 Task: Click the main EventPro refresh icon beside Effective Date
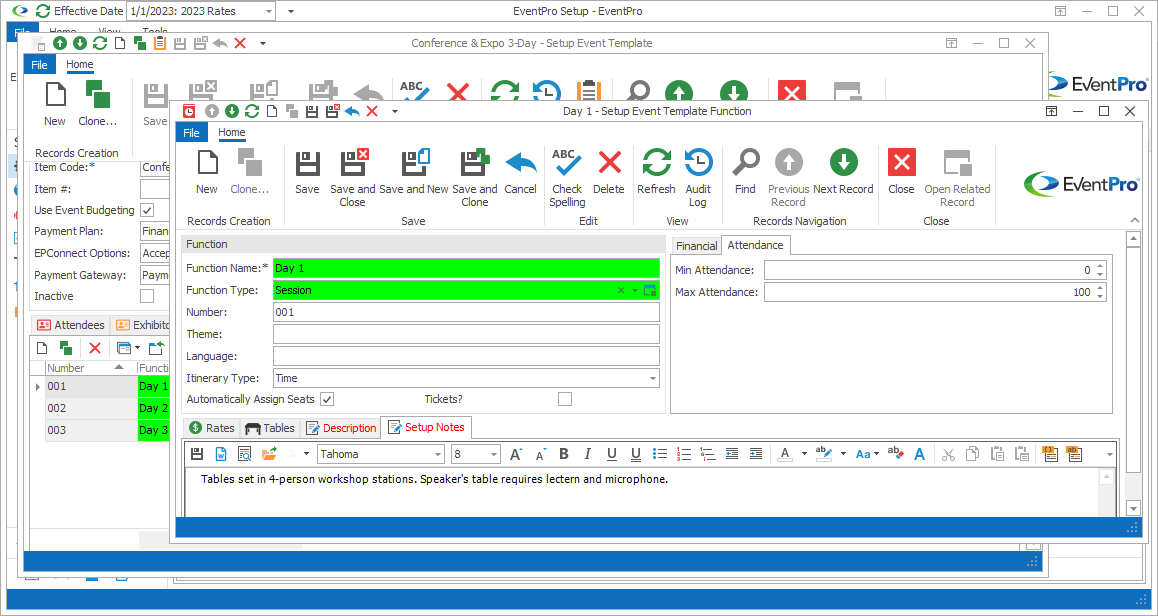click(x=43, y=11)
